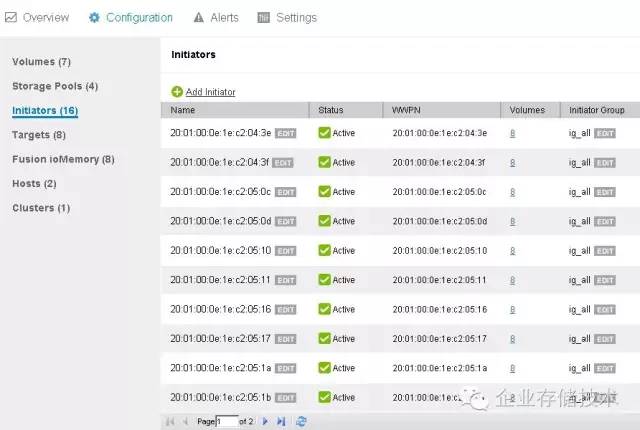640x430 pixels.
Task: Edit the name of initiator ending c2:05:10
Action: [285, 251]
